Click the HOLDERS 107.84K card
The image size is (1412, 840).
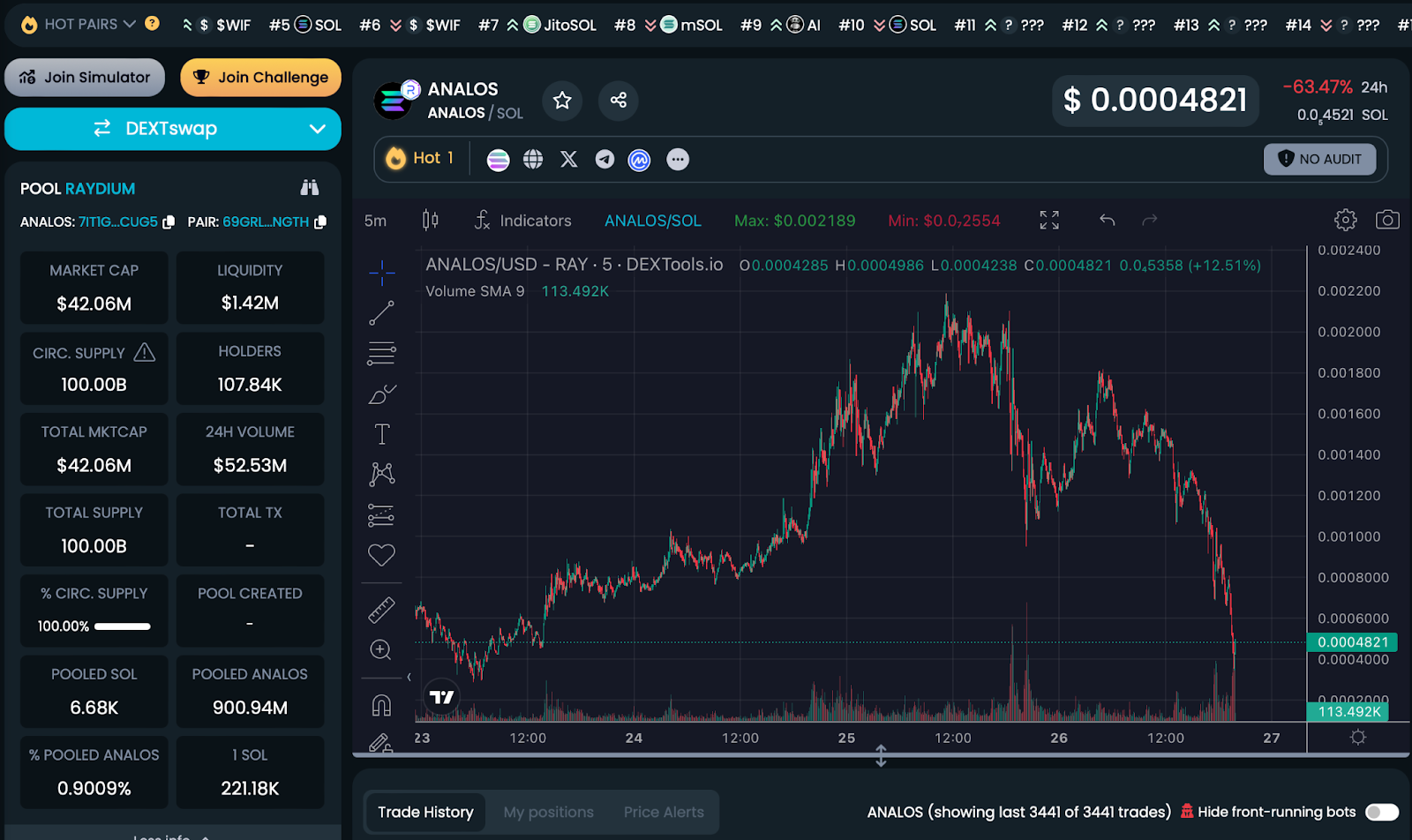tap(251, 369)
